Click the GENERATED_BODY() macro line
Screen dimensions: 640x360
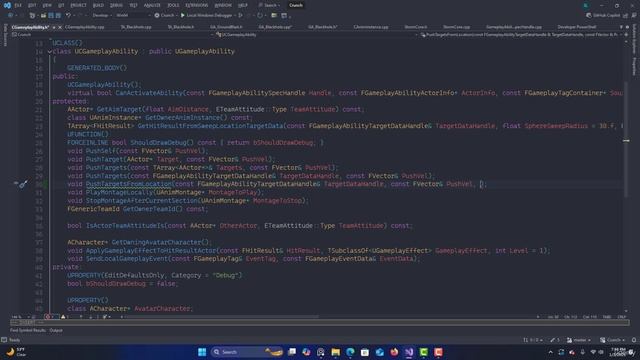tap(97, 68)
